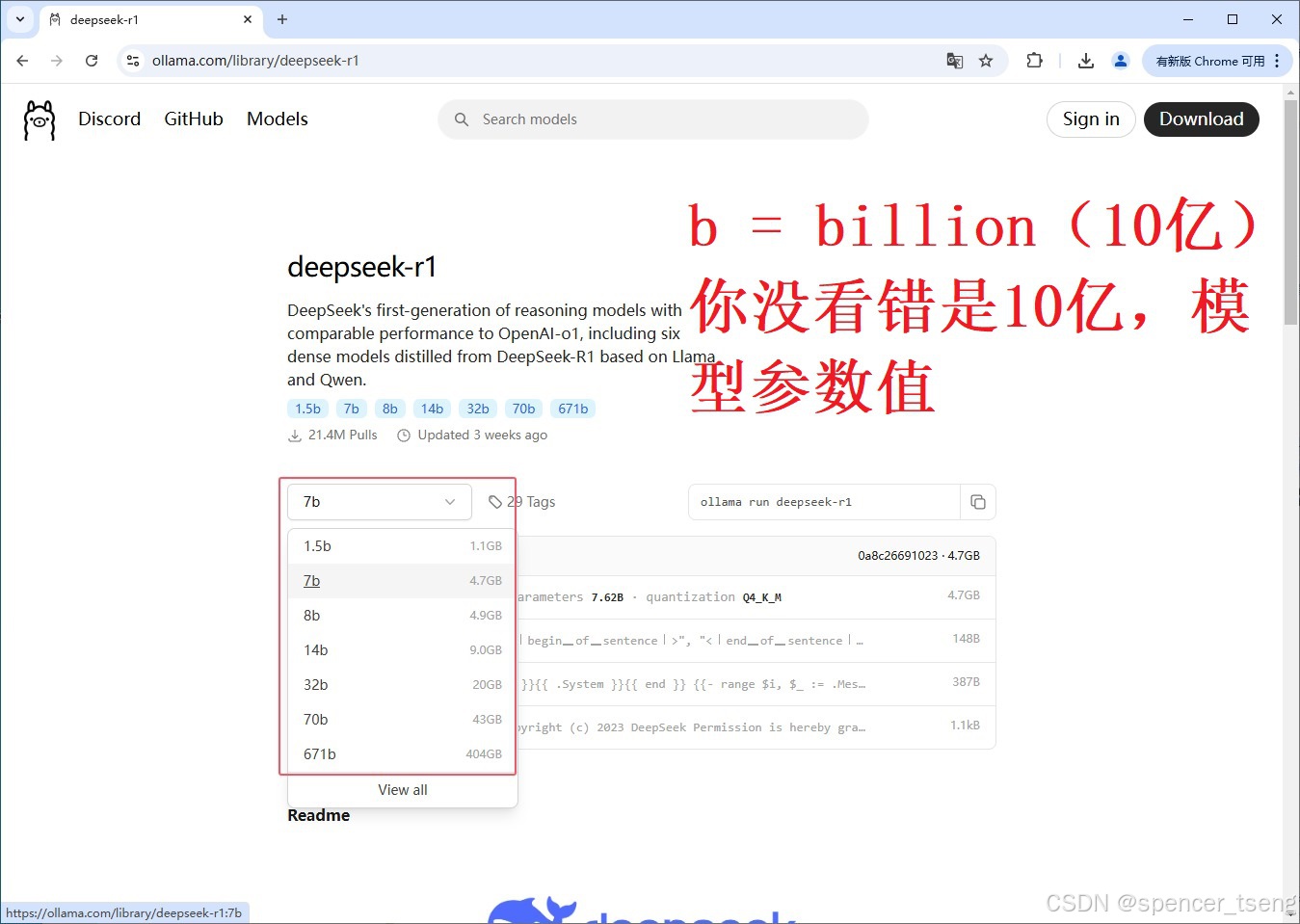The height and width of the screenshot is (924, 1300).
Task: Click the '0a8c26691023 · 4.7GB' text
Action: [x=918, y=556]
